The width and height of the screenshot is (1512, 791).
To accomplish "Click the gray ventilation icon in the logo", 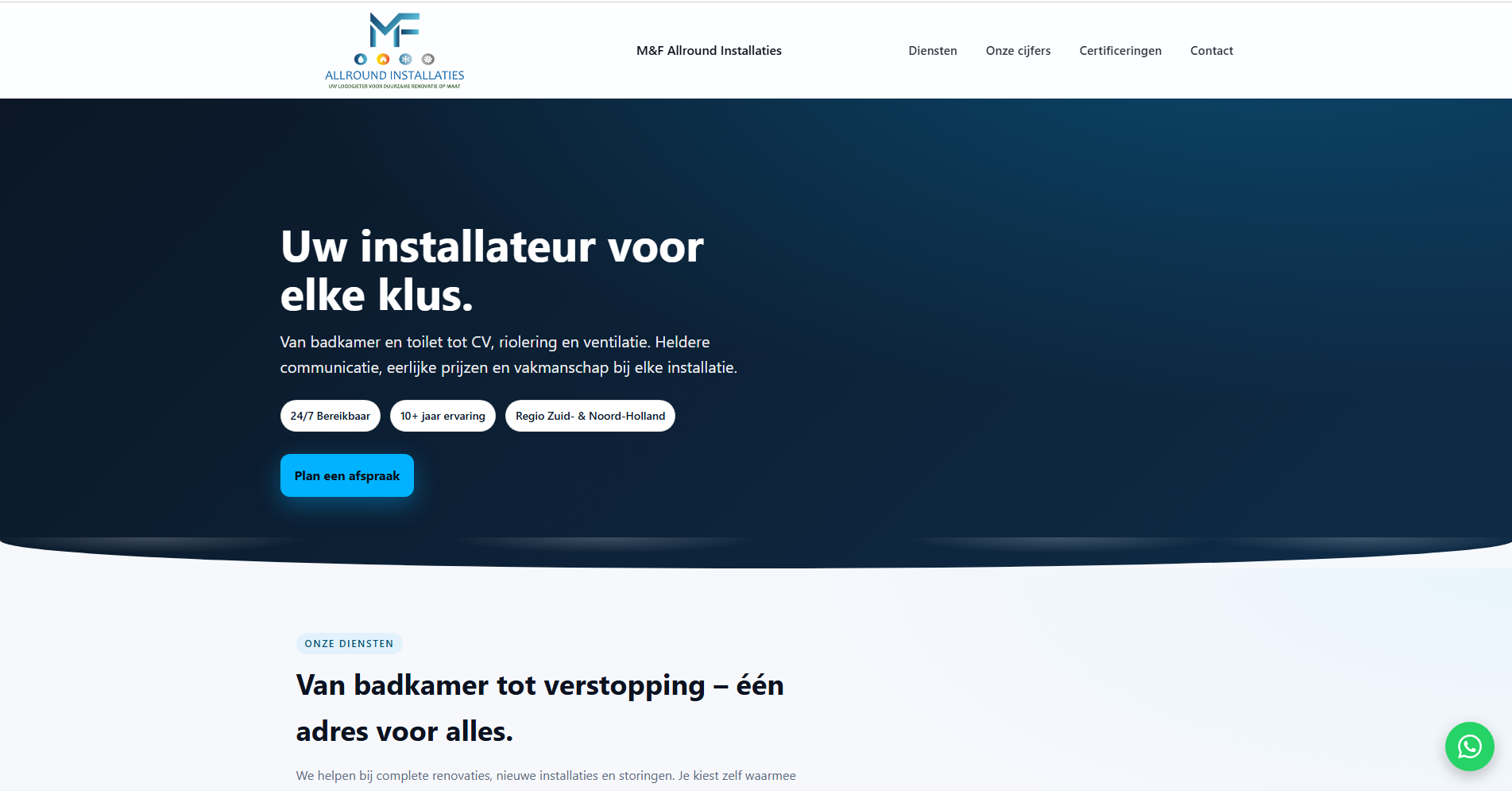I will pos(427,59).
